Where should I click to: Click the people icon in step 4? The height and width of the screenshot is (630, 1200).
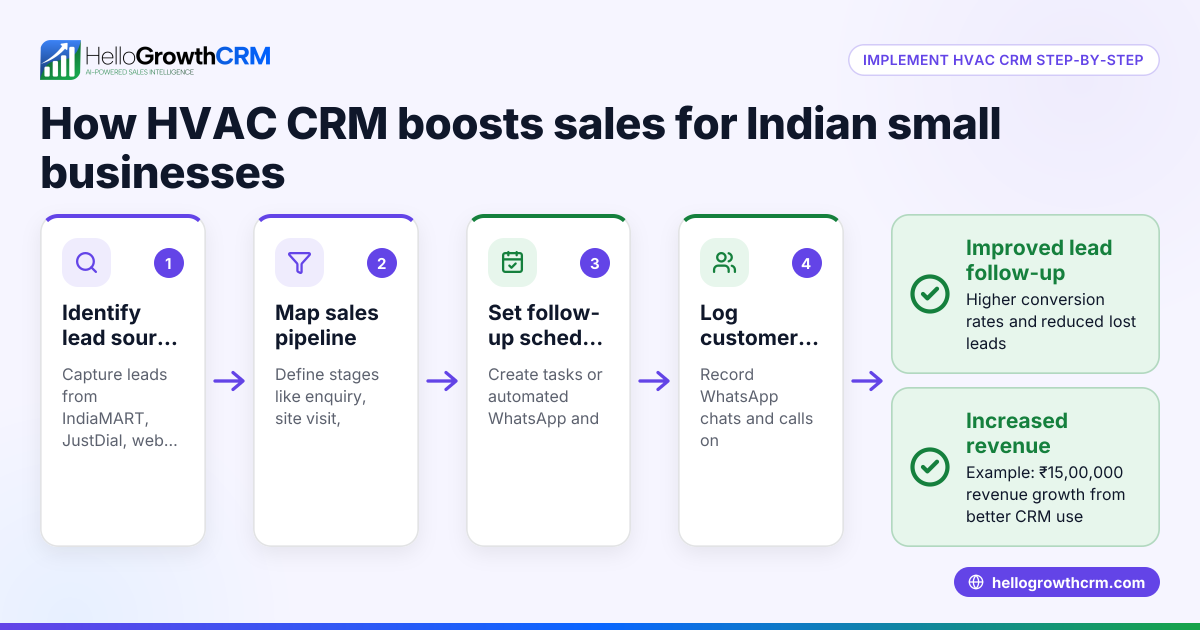tap(725, 263)
